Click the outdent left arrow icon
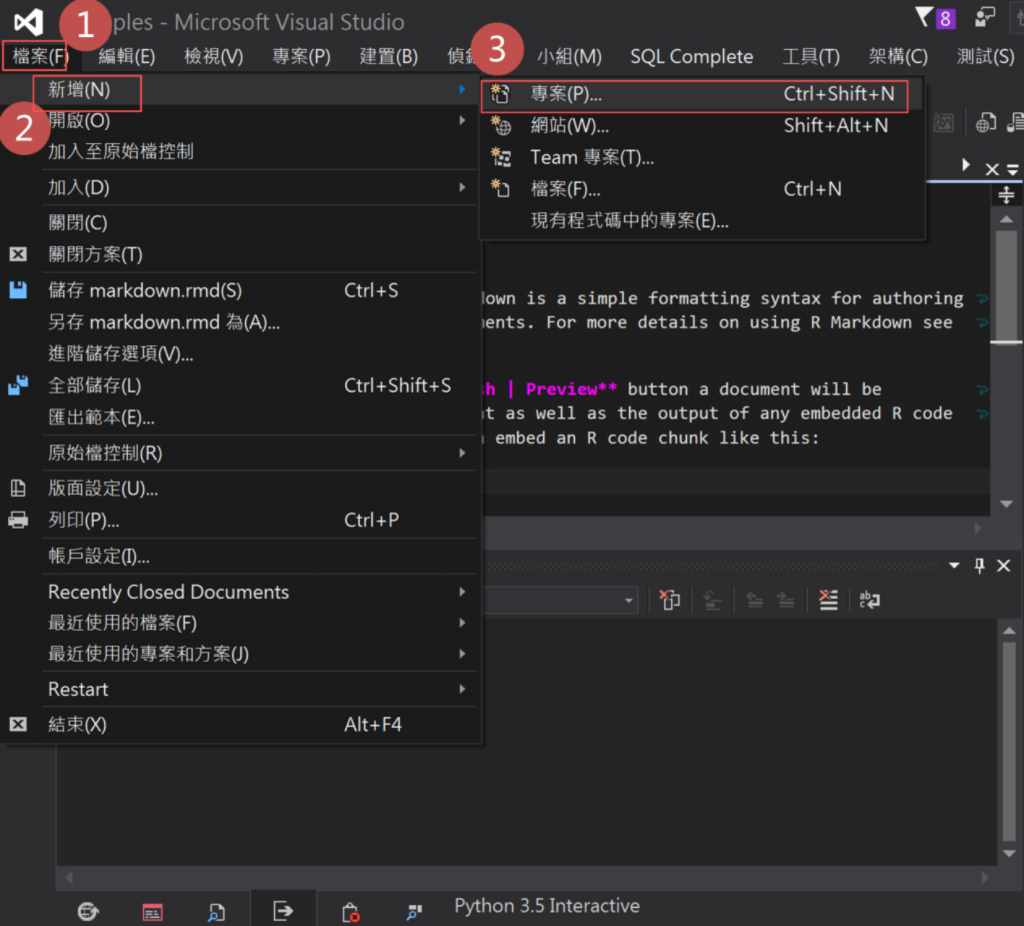The image size is (1024, 926). point(755,599)
